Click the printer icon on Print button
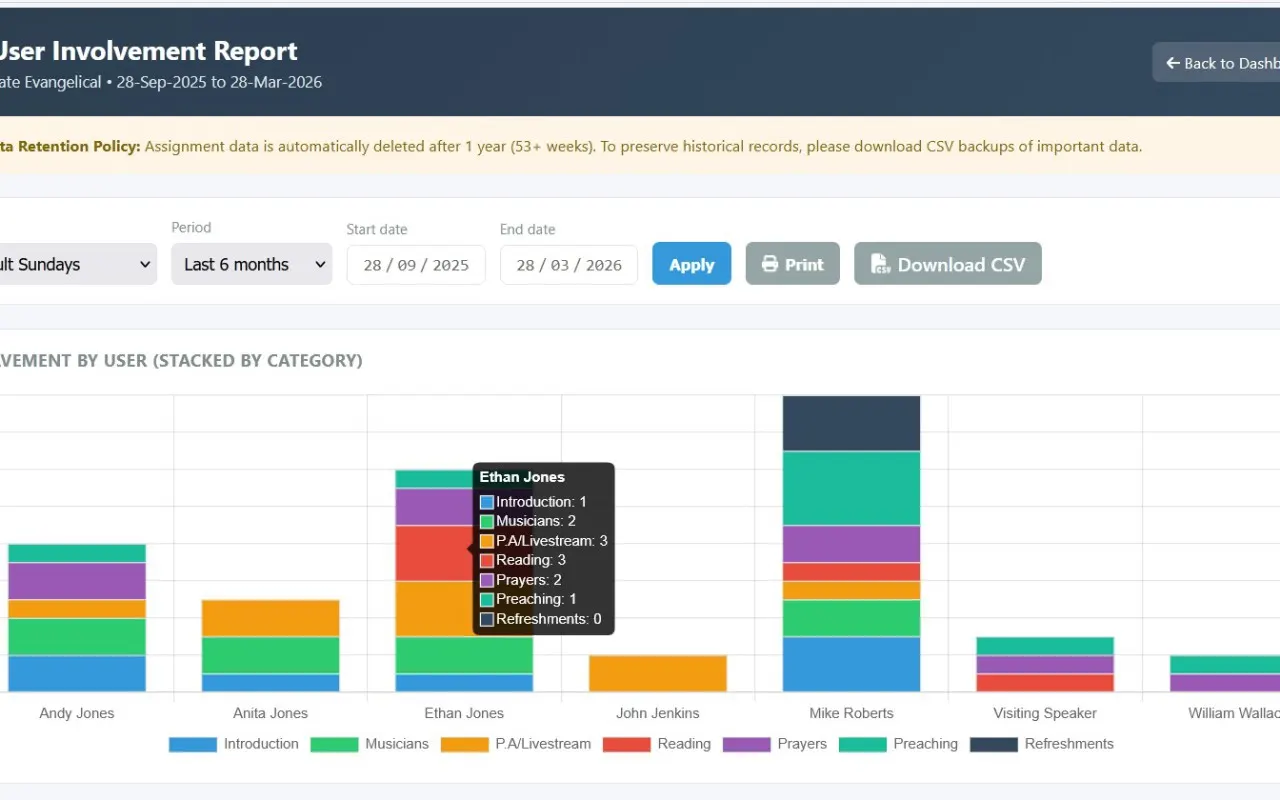 point(770,264)
